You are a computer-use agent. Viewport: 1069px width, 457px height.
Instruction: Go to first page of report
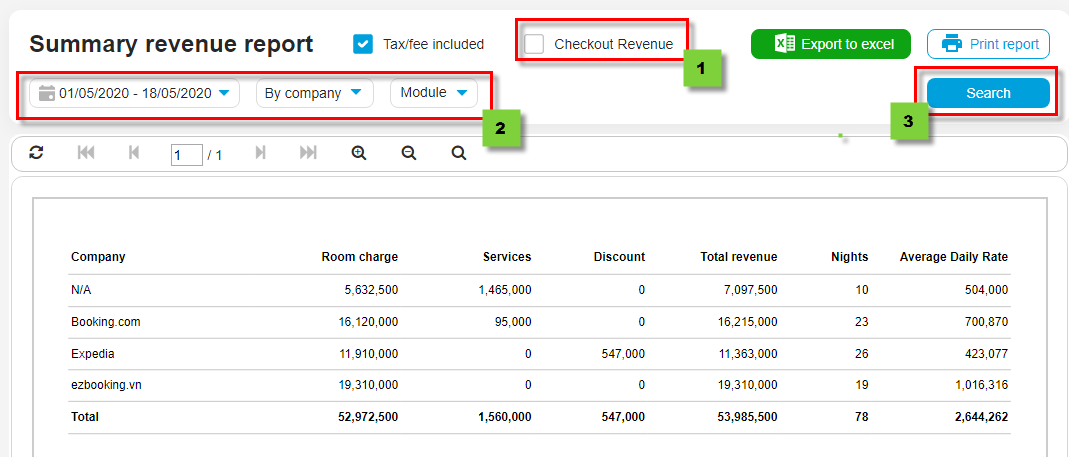pos(86,153)
